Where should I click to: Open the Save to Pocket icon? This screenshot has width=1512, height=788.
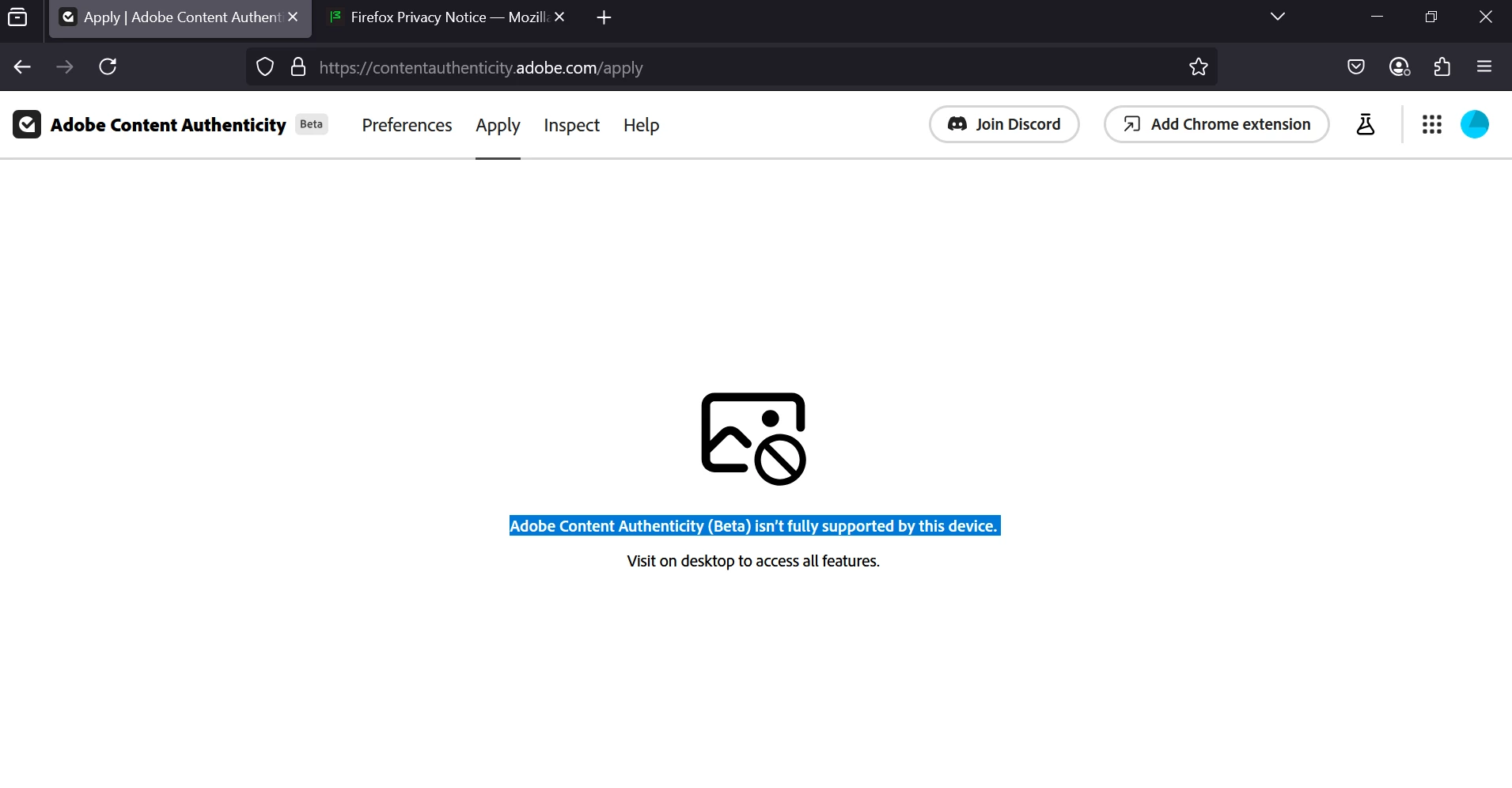1356,67
